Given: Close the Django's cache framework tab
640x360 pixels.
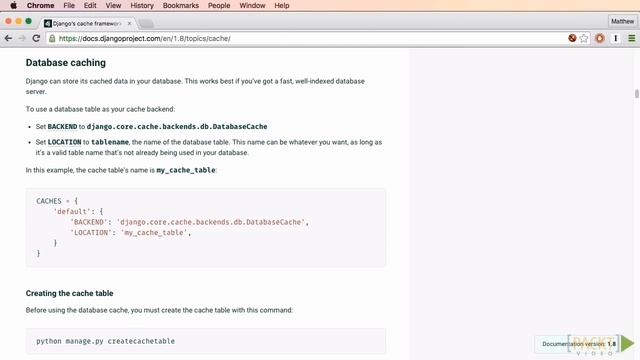Looking at the screenshot, I should point(129,24).
